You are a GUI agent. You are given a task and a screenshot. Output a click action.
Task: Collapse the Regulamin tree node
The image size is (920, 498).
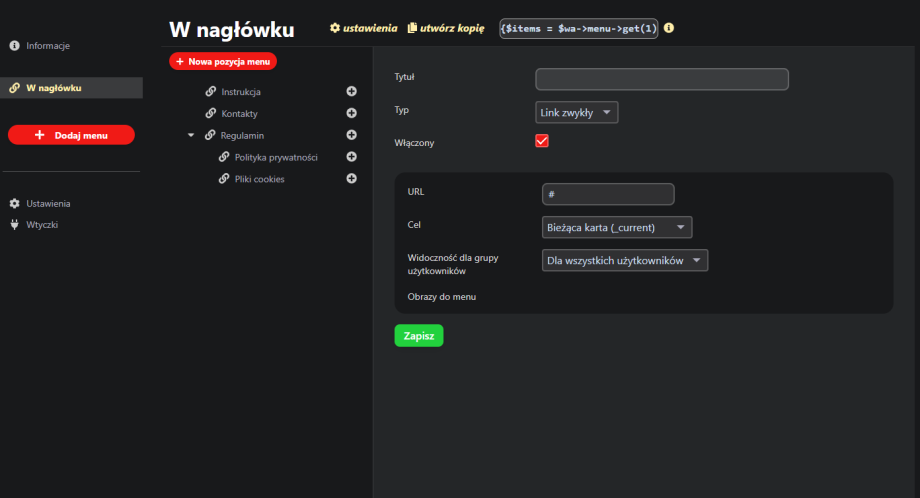click(191, 135)
